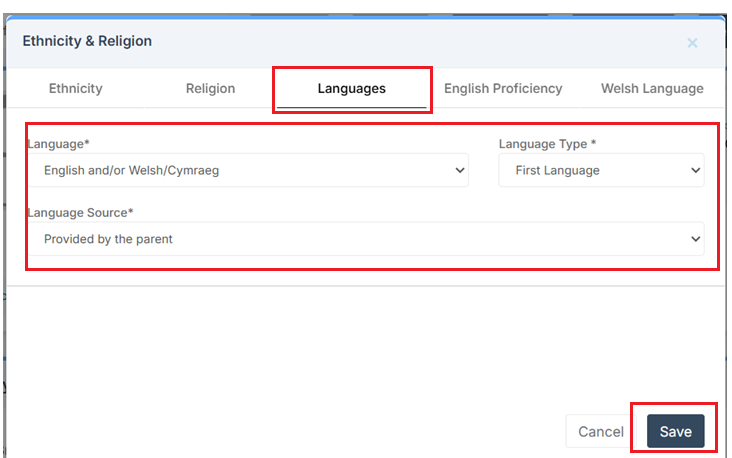Open the Welsh Language tab

(651, 88)
